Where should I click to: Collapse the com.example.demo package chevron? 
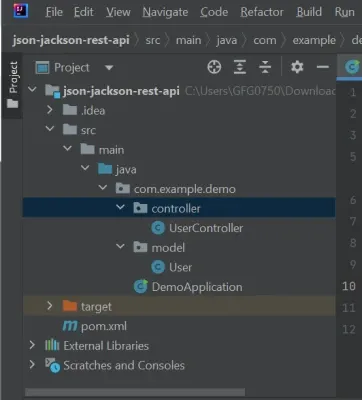103,187
